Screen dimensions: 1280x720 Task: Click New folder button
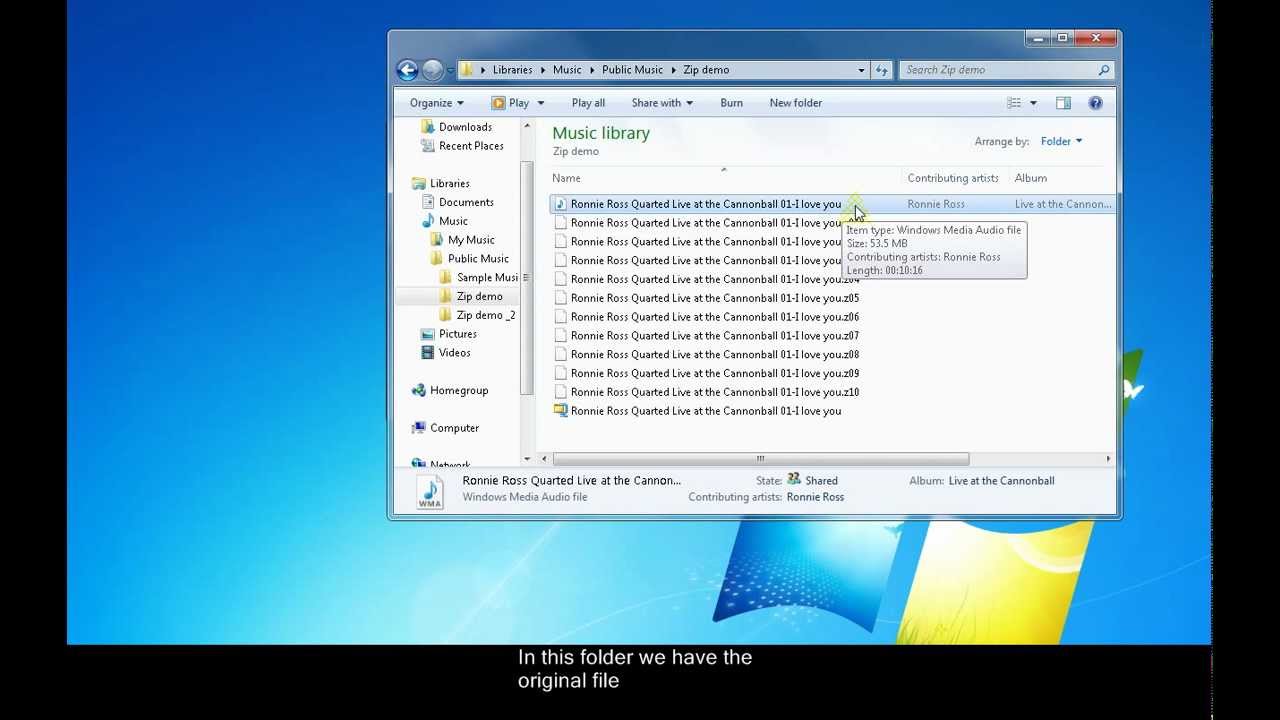click(x=796, y=103)
